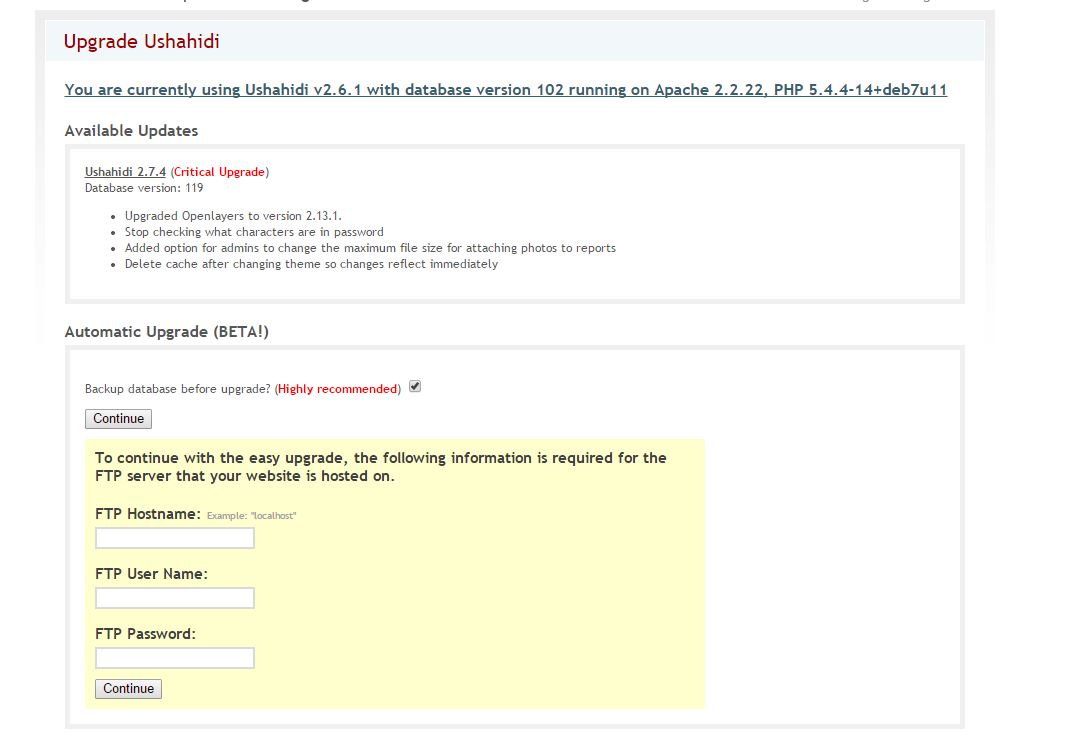This screenshot has width=1066, height=740.
Task: Focus the FTP Hostname input field
Action: point(175,538)
